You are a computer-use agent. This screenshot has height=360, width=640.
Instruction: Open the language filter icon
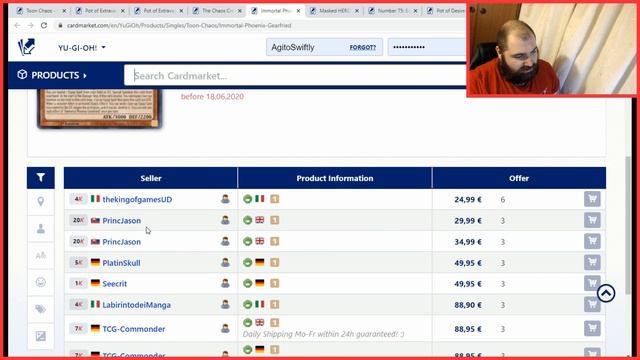click(x=40, y=256)
